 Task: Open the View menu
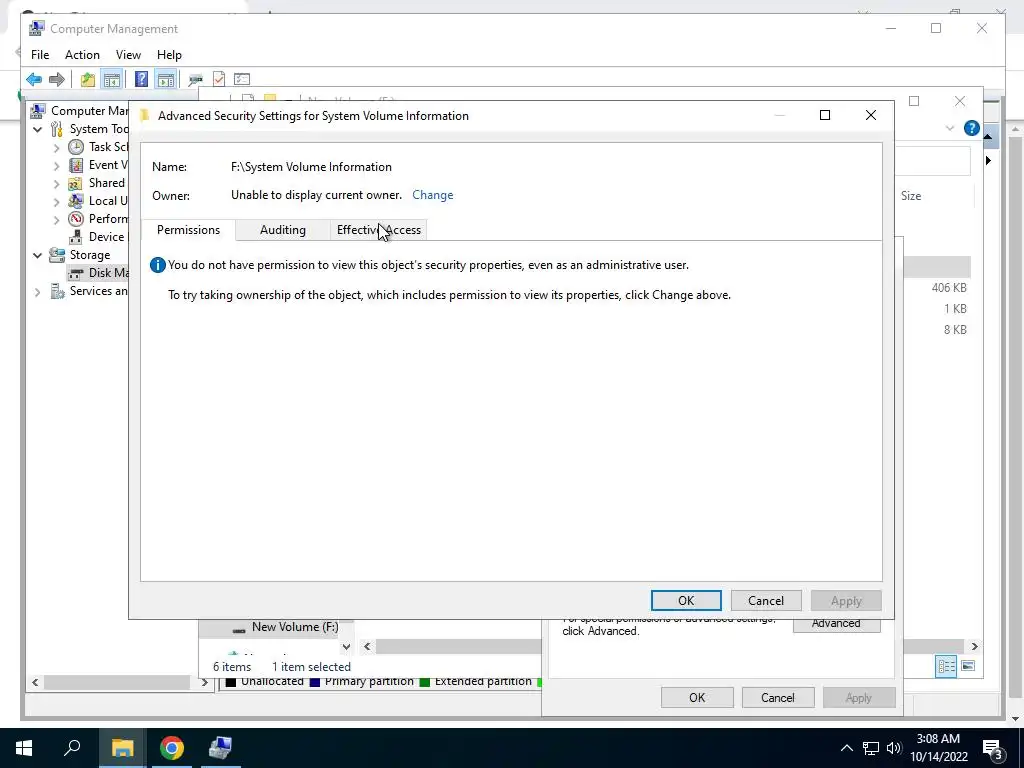click(x=128, y=55)
